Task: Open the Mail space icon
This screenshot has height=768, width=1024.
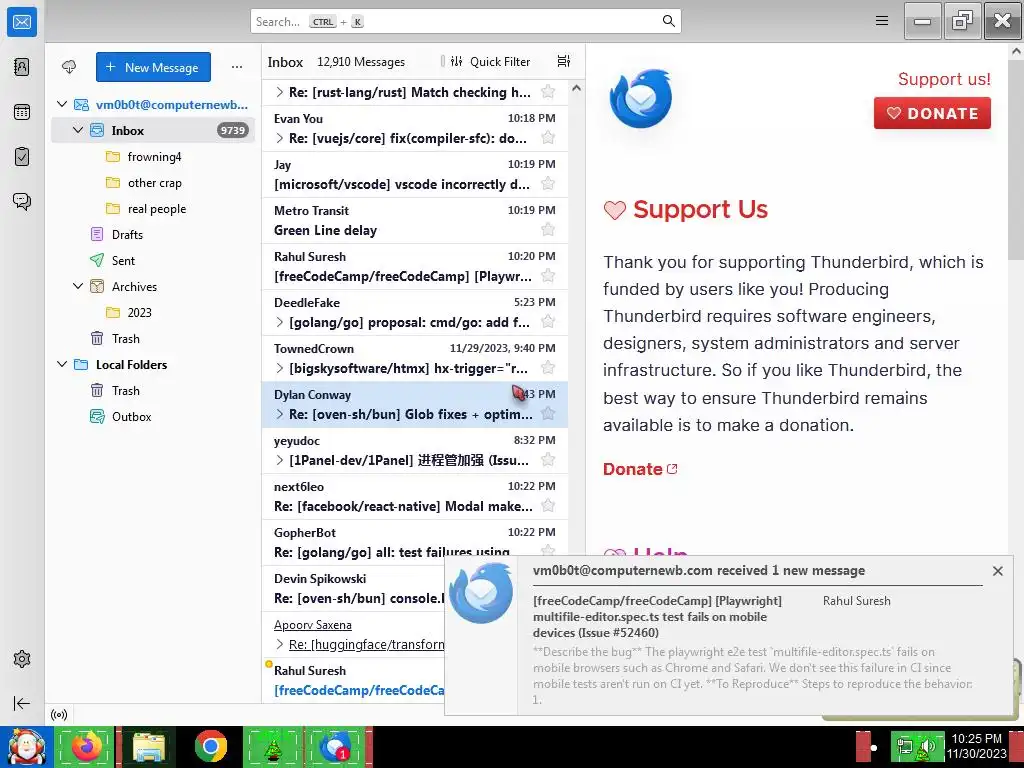Action: [22, 22]
